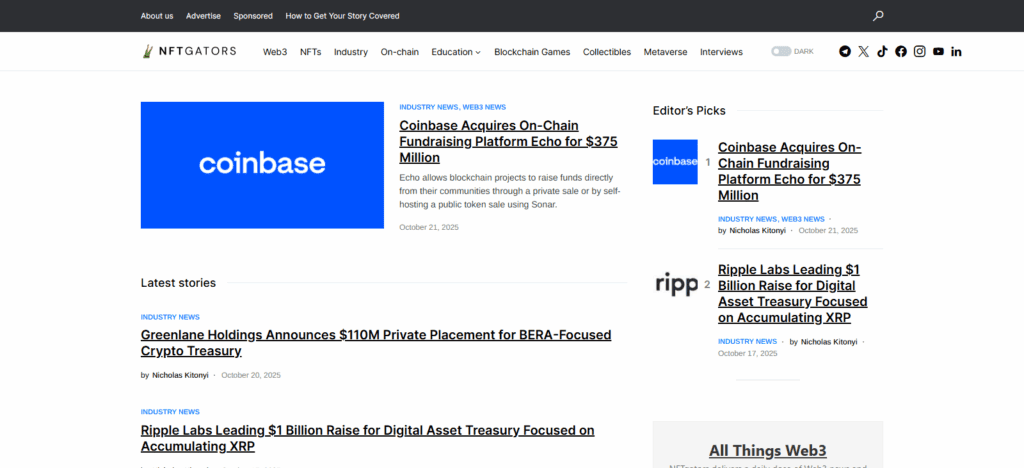Click the NFTgators logo
This screenshot has width=1024, height=468.
(x=189, y=52)
